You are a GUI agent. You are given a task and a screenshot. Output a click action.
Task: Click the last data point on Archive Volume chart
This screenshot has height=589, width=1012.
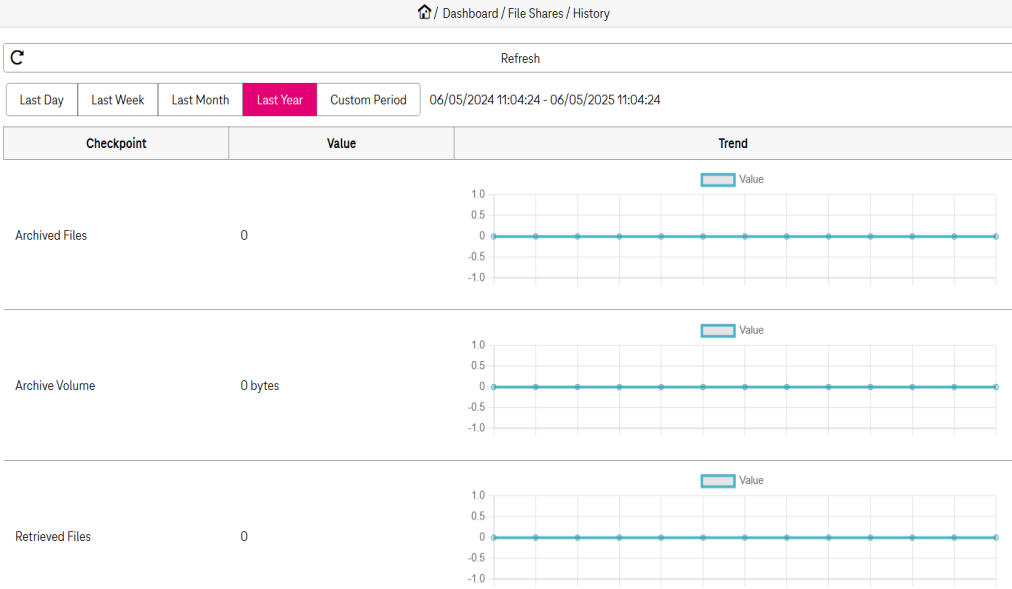coord(996,387)
